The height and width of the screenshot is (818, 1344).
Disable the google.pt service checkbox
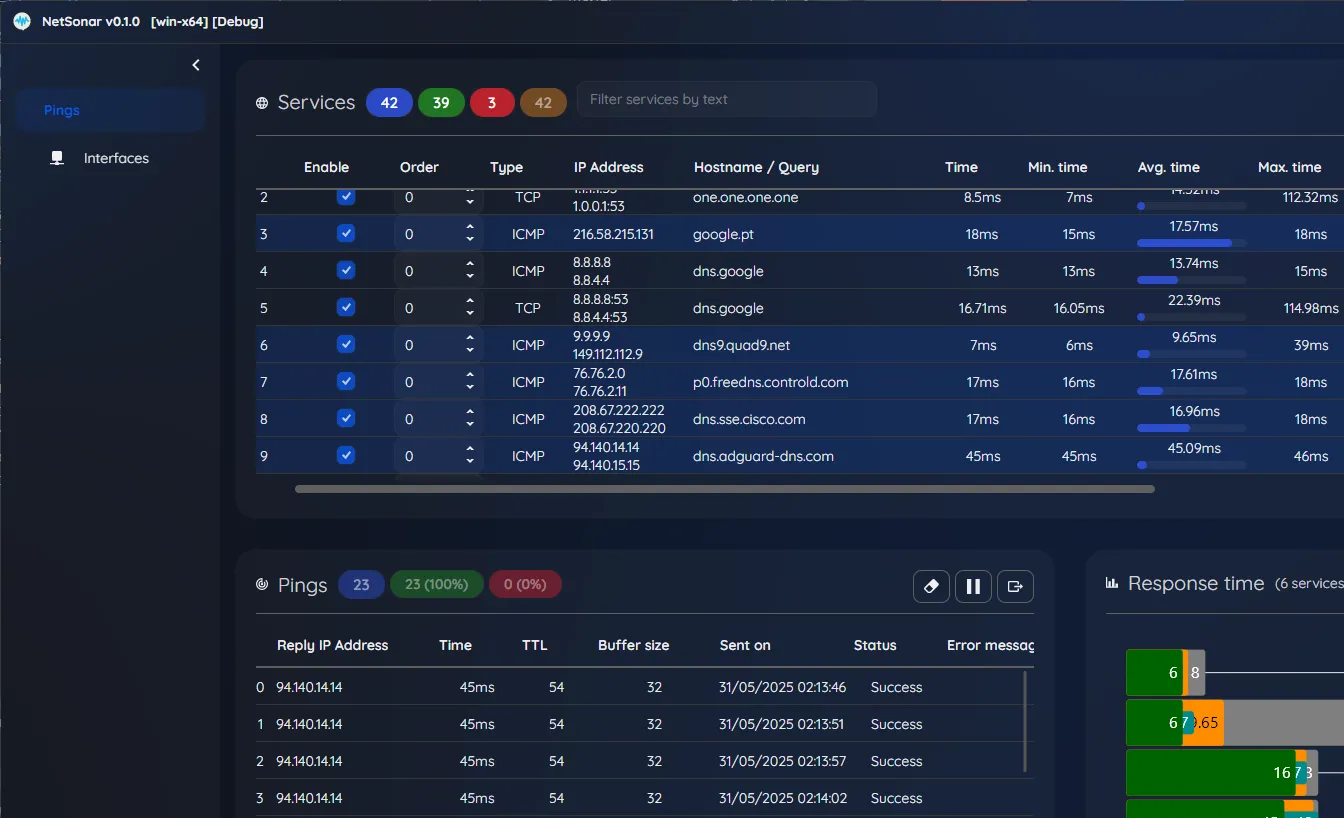pyautogui.click(x=346, y=233)
